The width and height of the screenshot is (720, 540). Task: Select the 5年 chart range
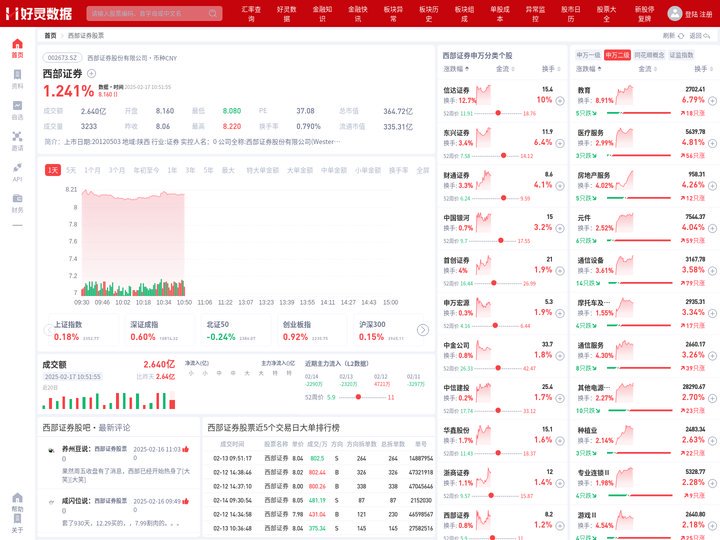tap(208, 170)
